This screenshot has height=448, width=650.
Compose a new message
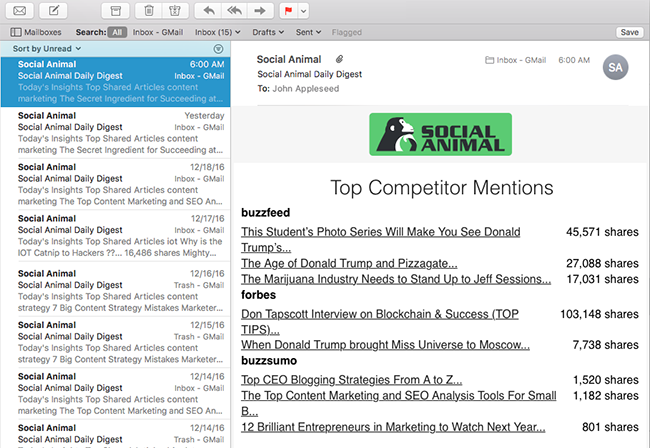53,11
